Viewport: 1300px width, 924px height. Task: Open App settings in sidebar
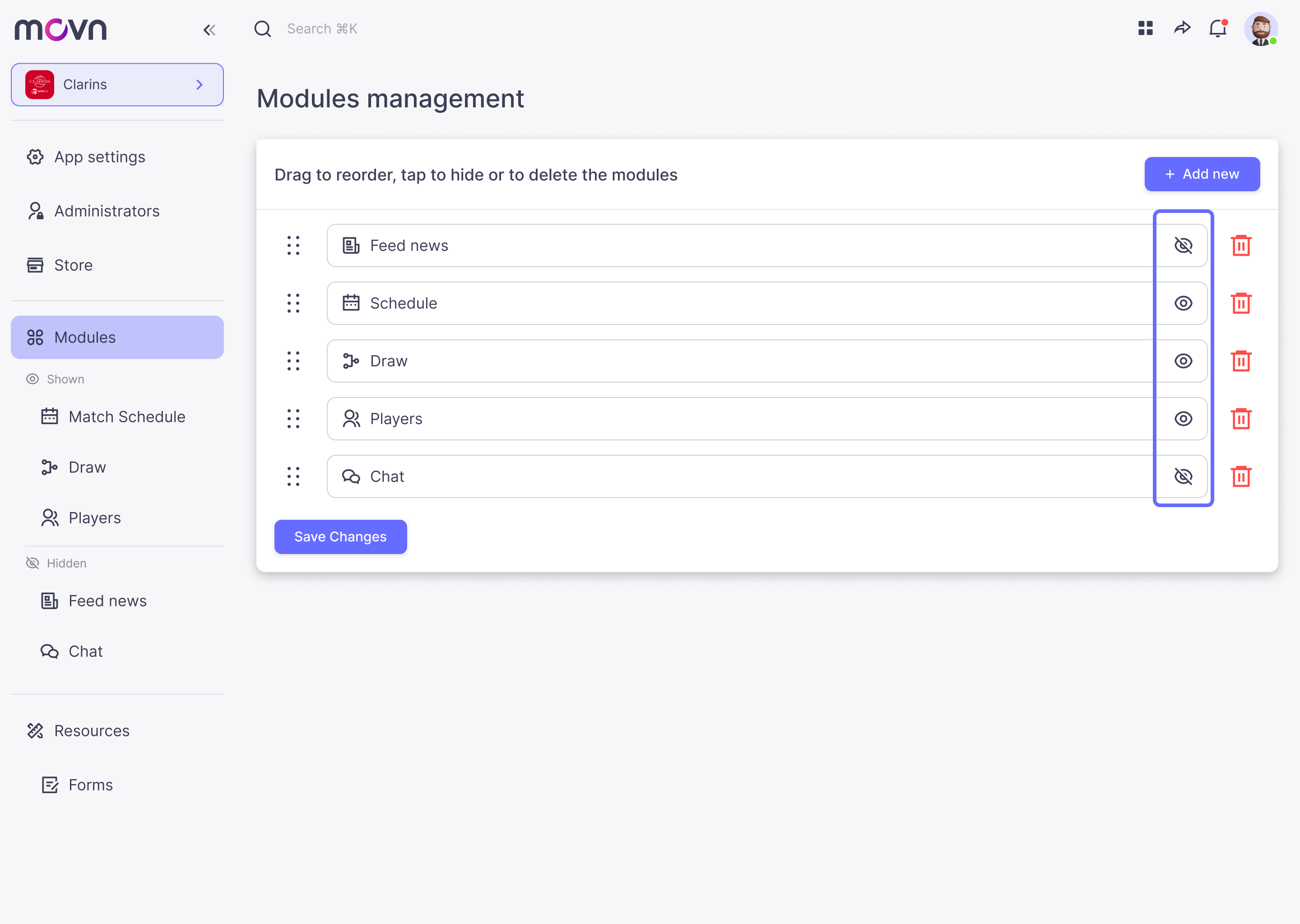[x=100, y=157]
